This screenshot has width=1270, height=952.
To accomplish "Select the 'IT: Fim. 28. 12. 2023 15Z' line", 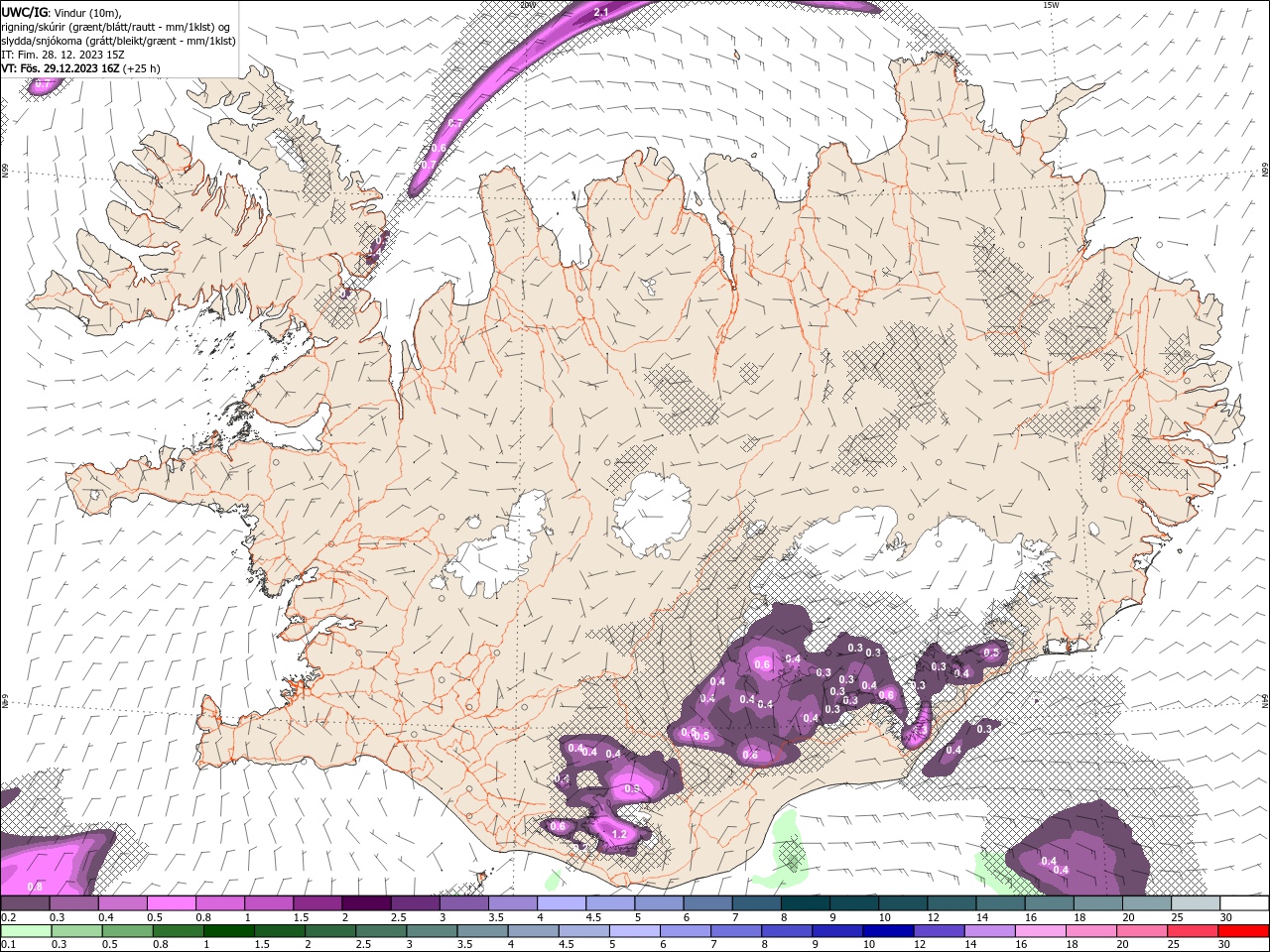I will [x=63, y=55].
